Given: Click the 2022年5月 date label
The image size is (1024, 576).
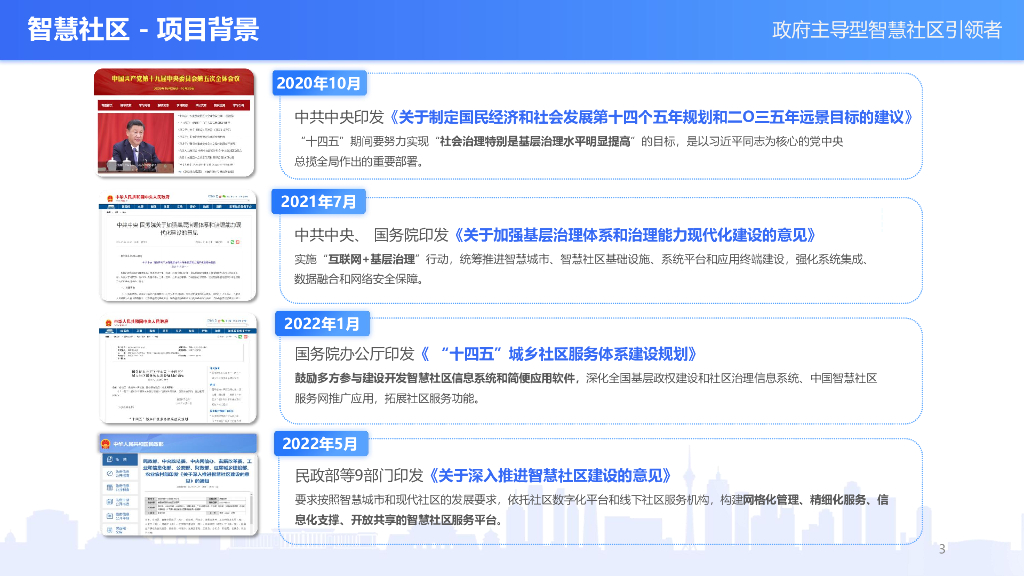Looking at the screenshot, I should click(320, 444).
